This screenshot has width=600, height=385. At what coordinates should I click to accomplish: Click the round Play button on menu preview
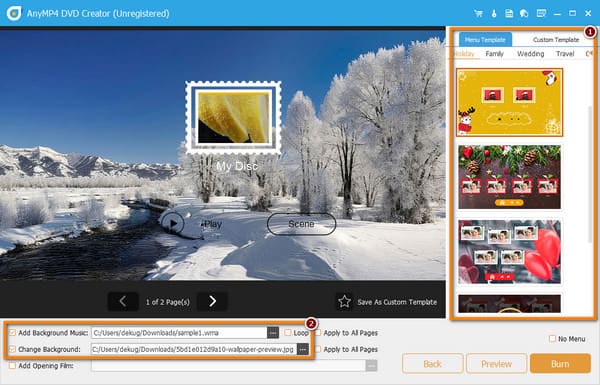click(172, 223)
